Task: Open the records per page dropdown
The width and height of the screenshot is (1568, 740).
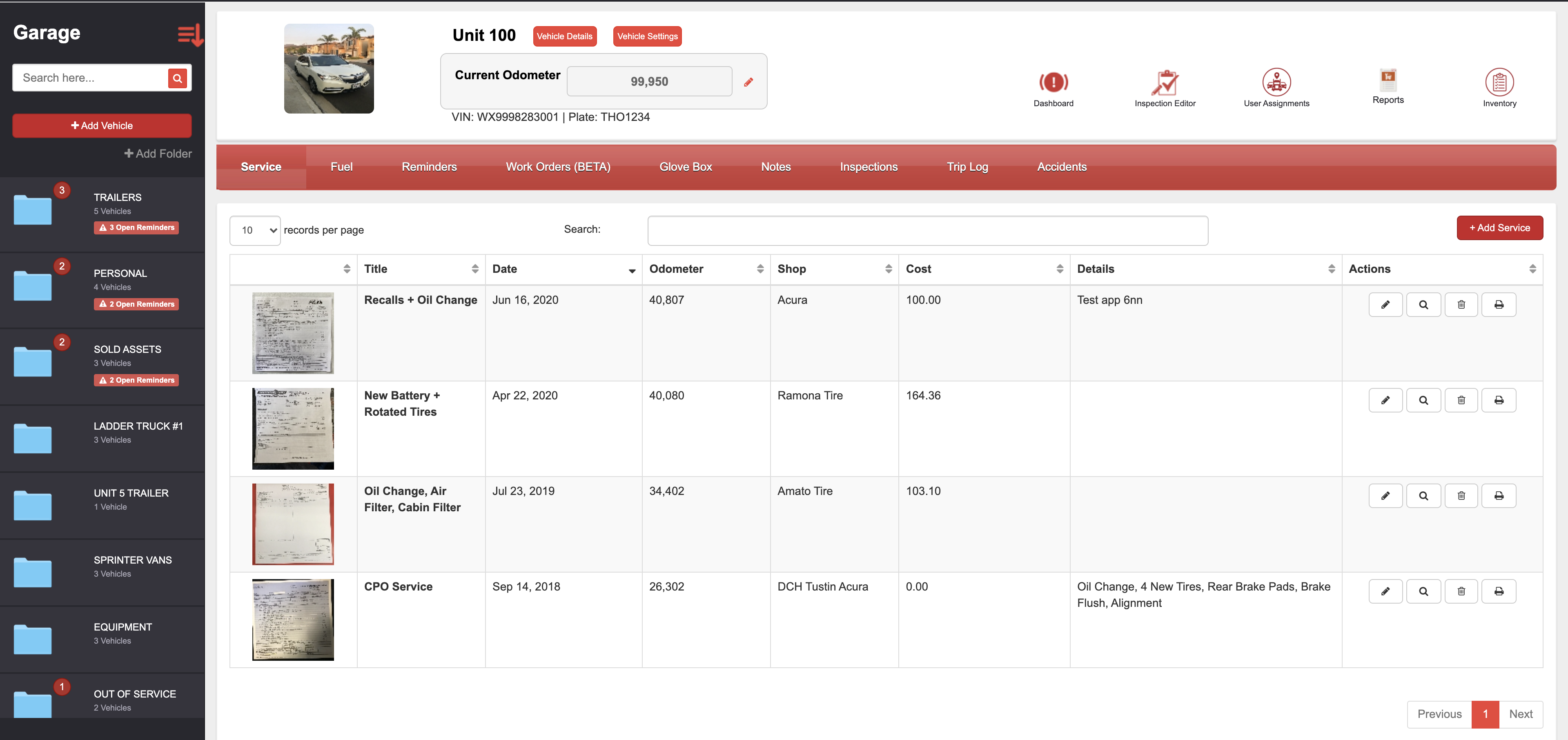Action: (255, 231)
